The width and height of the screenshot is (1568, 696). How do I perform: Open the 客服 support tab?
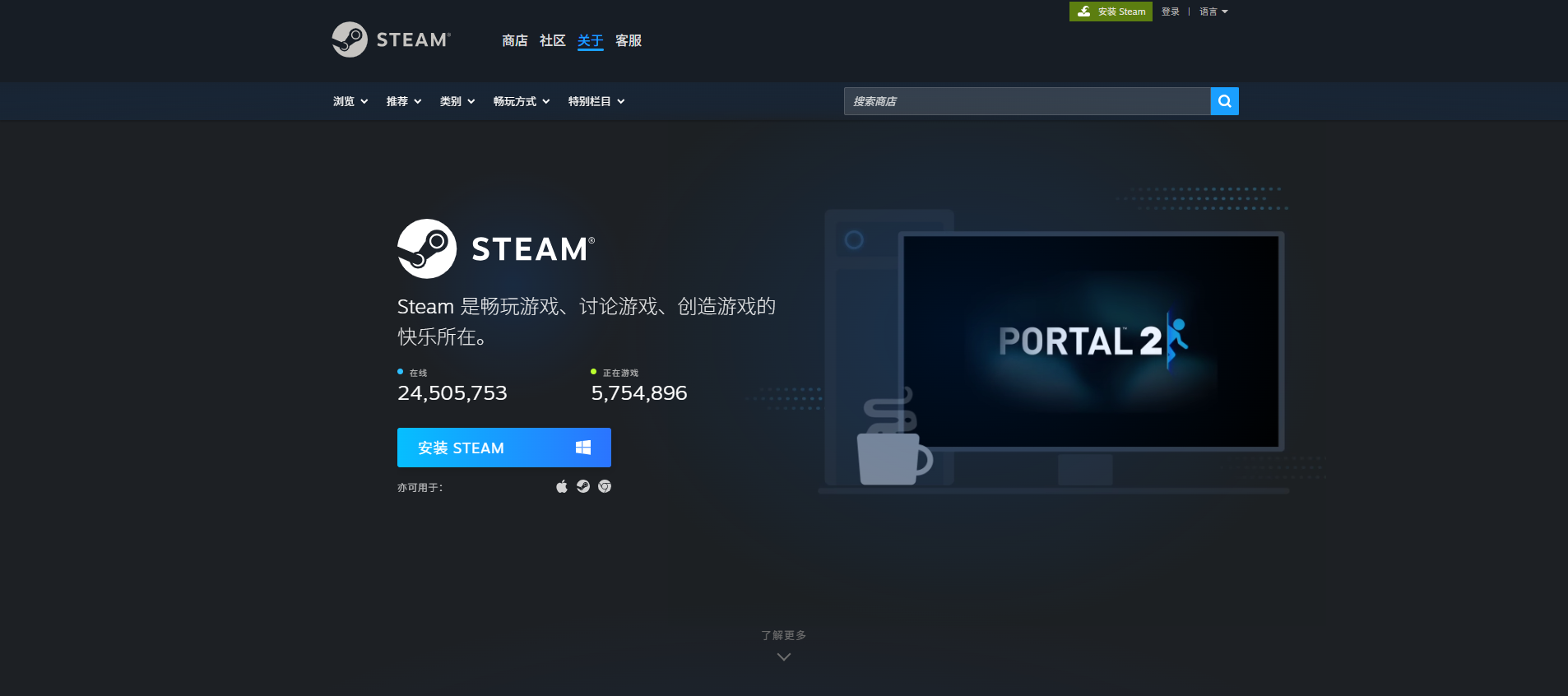pyautogui.click(x=629, y=40)
